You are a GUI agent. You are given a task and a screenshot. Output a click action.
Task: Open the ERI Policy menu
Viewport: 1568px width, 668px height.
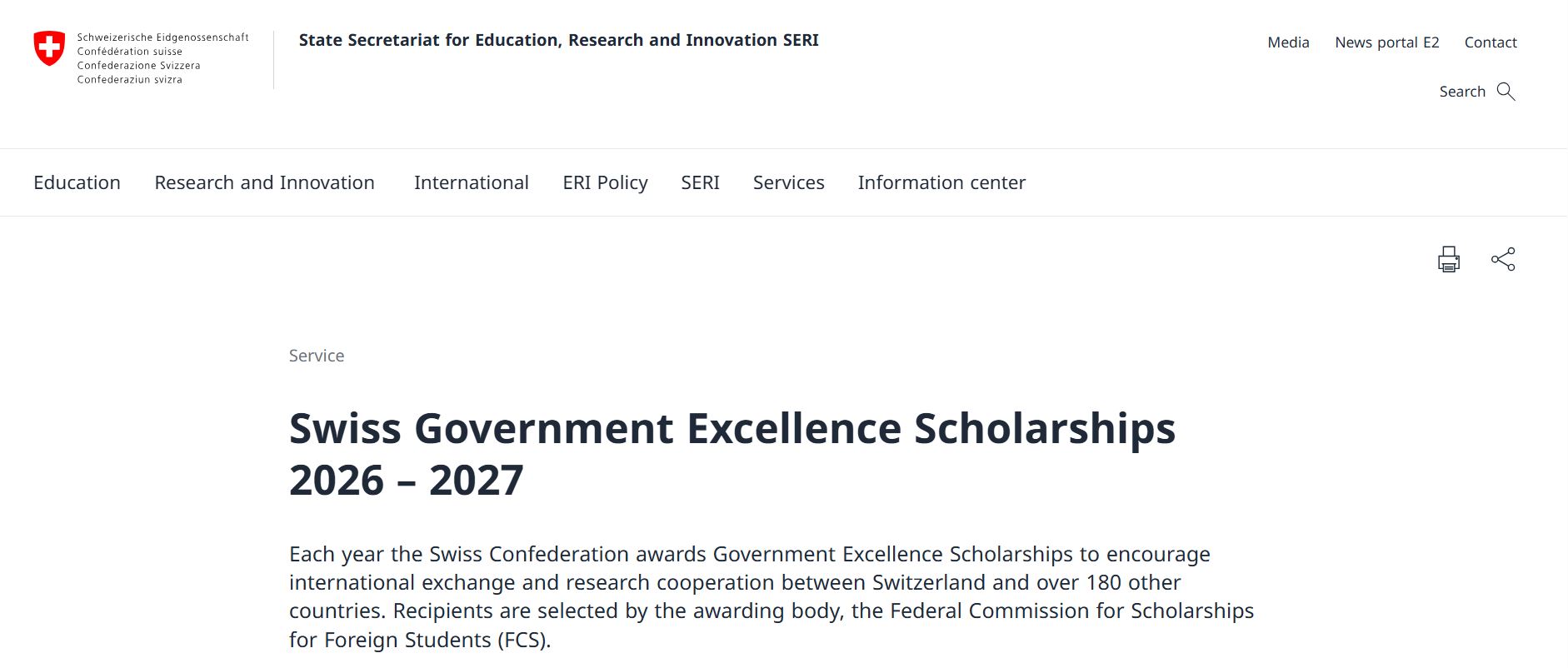click(605, 182)
